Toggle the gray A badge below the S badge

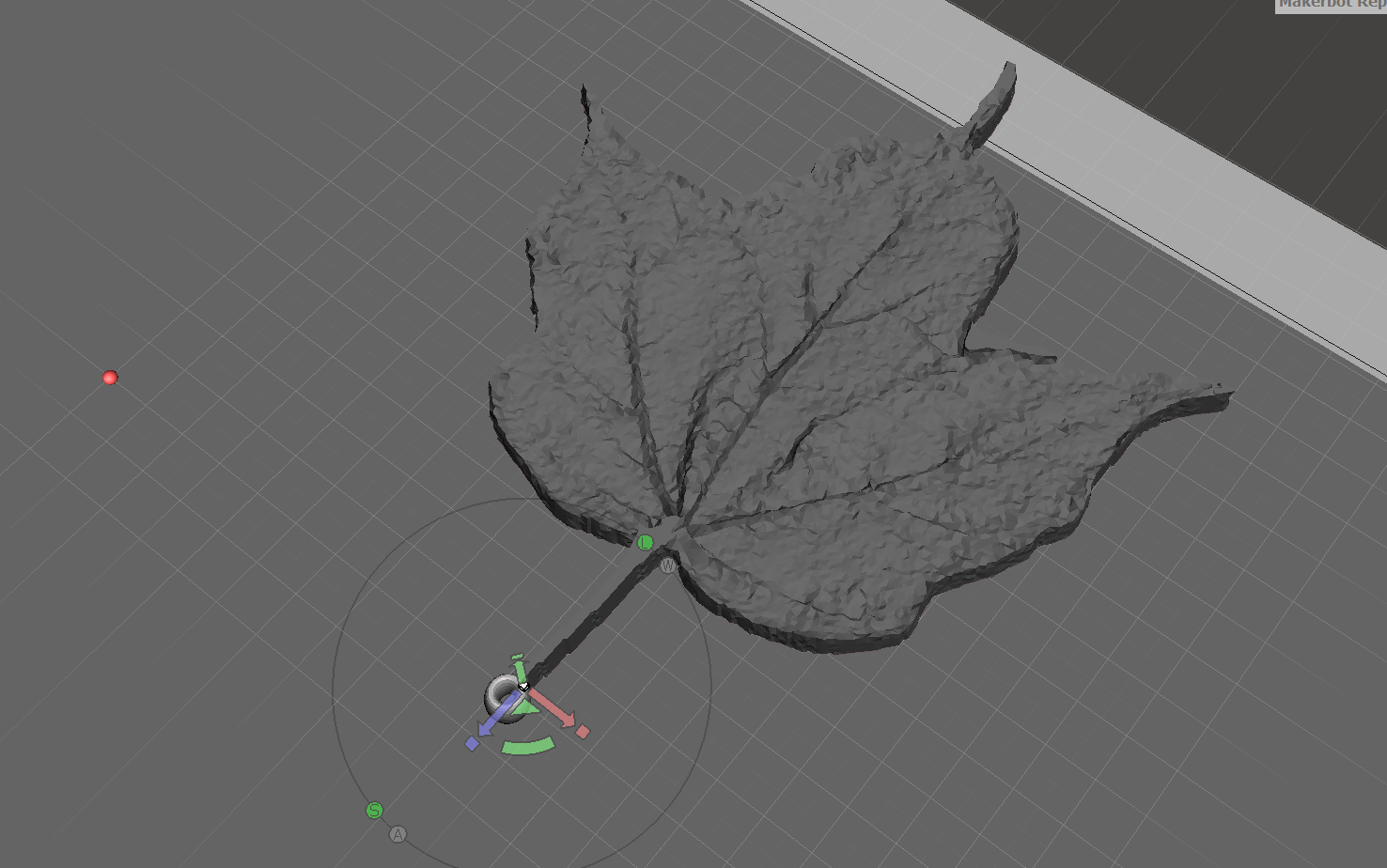tap(397, 834)
